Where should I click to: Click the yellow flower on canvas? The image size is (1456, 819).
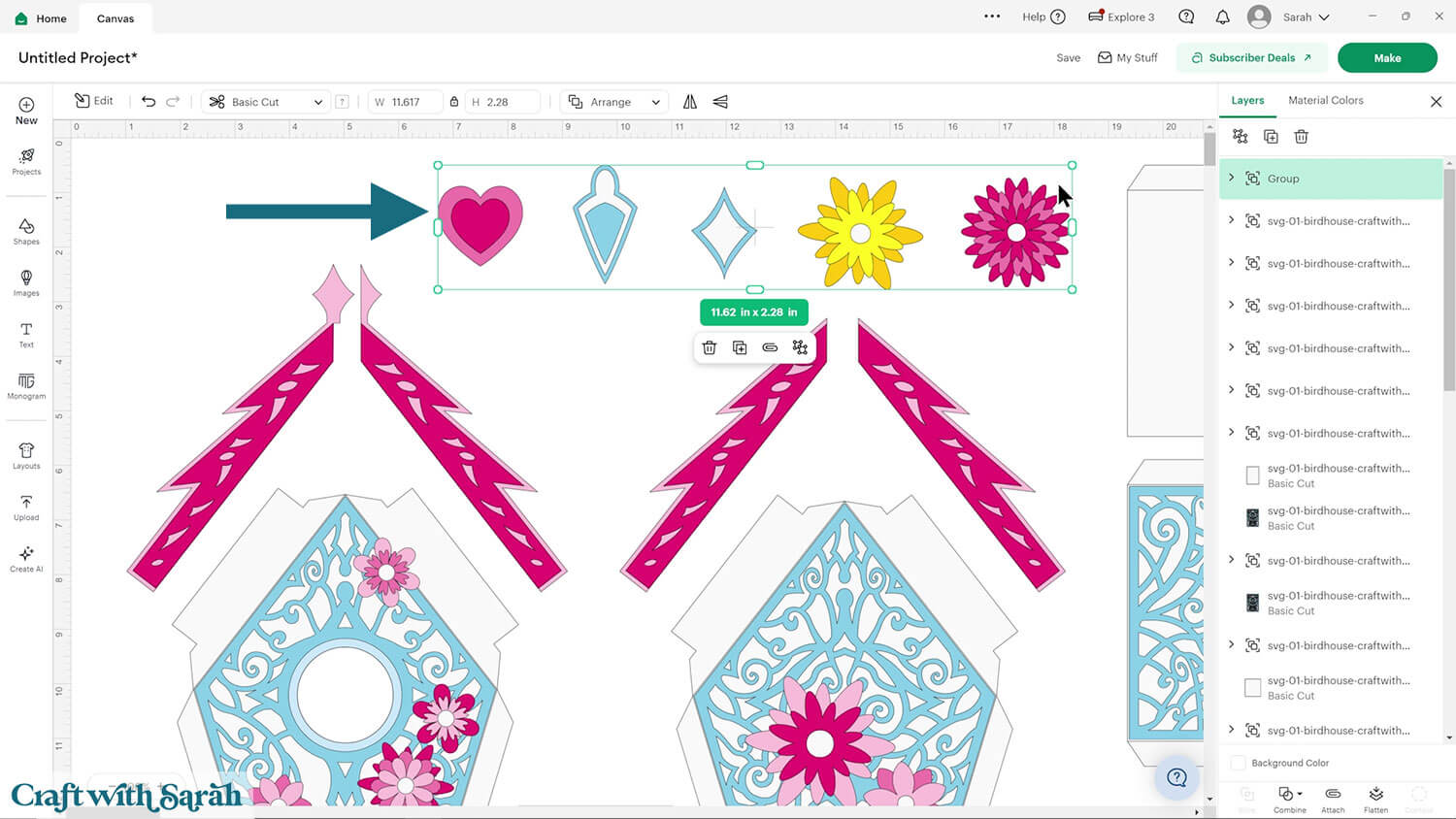click(x=860, y=233)
